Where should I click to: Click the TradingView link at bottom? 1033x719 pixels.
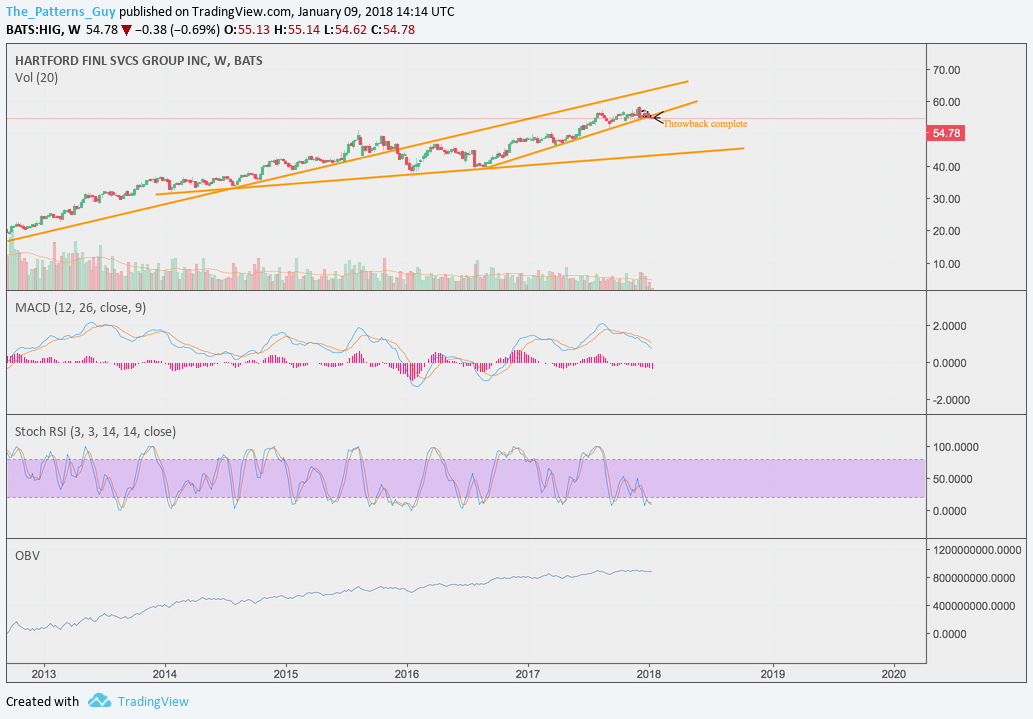coord(153,701)
